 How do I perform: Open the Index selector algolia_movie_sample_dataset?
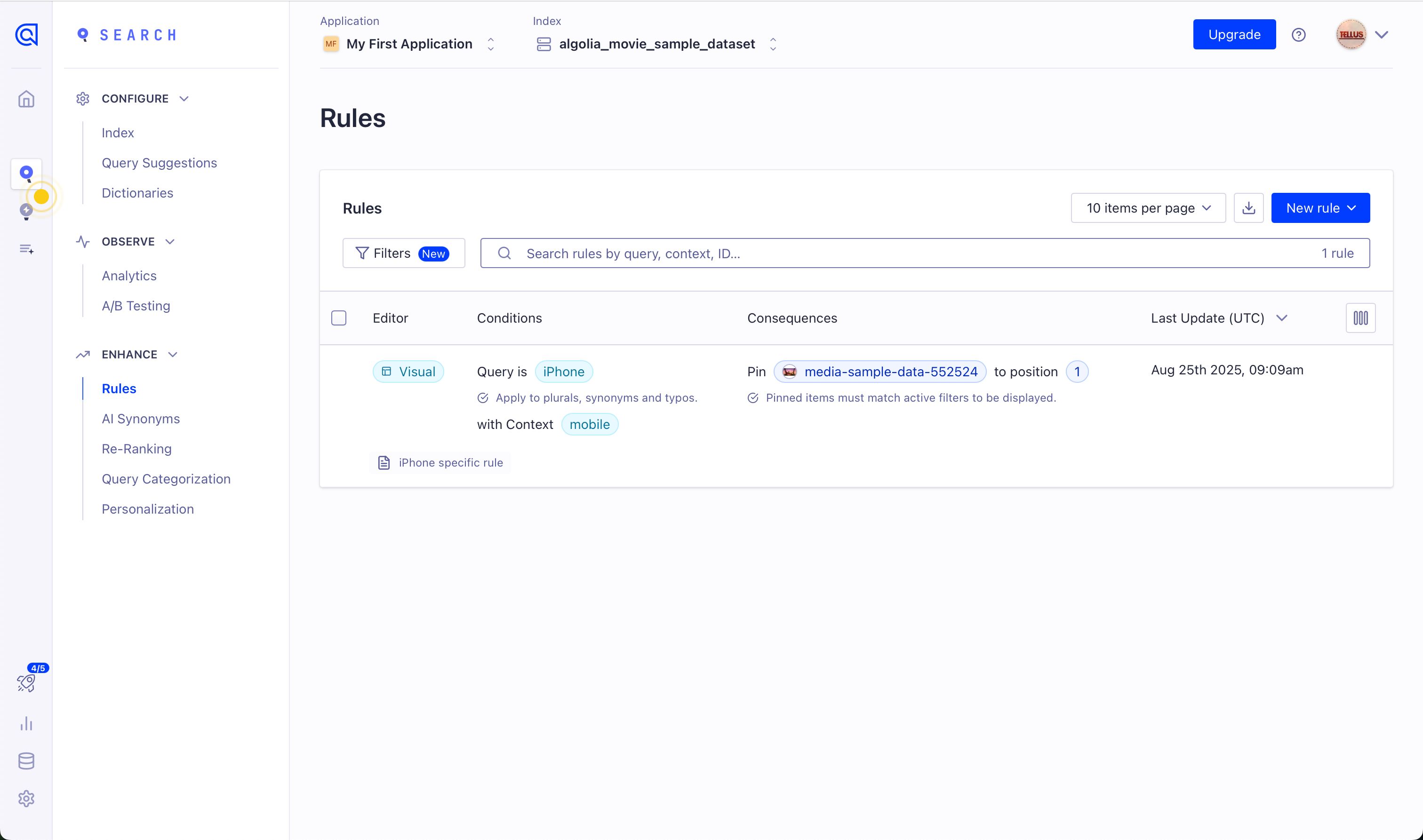click(x=656, y=44)
